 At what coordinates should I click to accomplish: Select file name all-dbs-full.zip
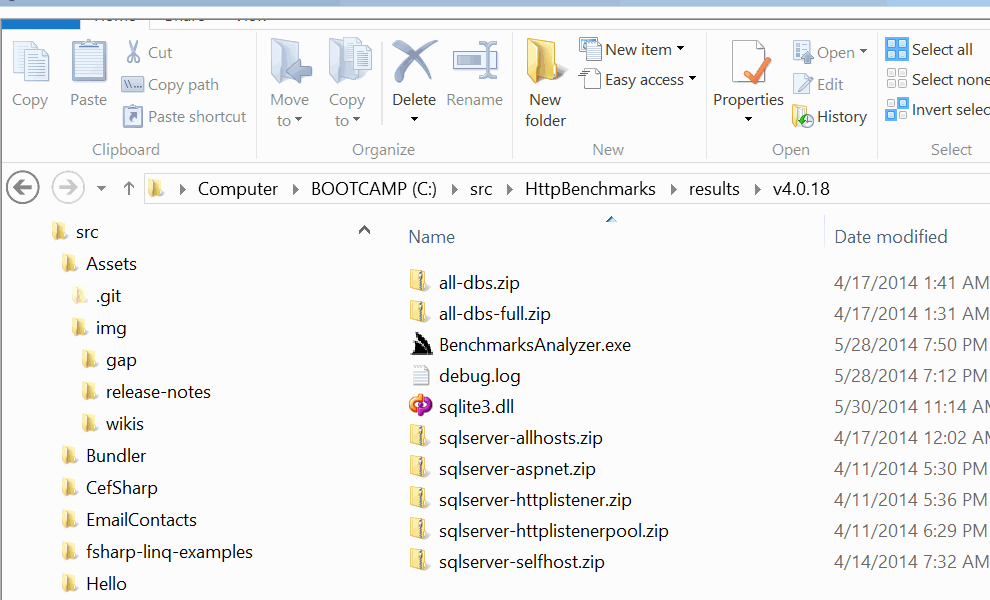click(x=494, y=313)
